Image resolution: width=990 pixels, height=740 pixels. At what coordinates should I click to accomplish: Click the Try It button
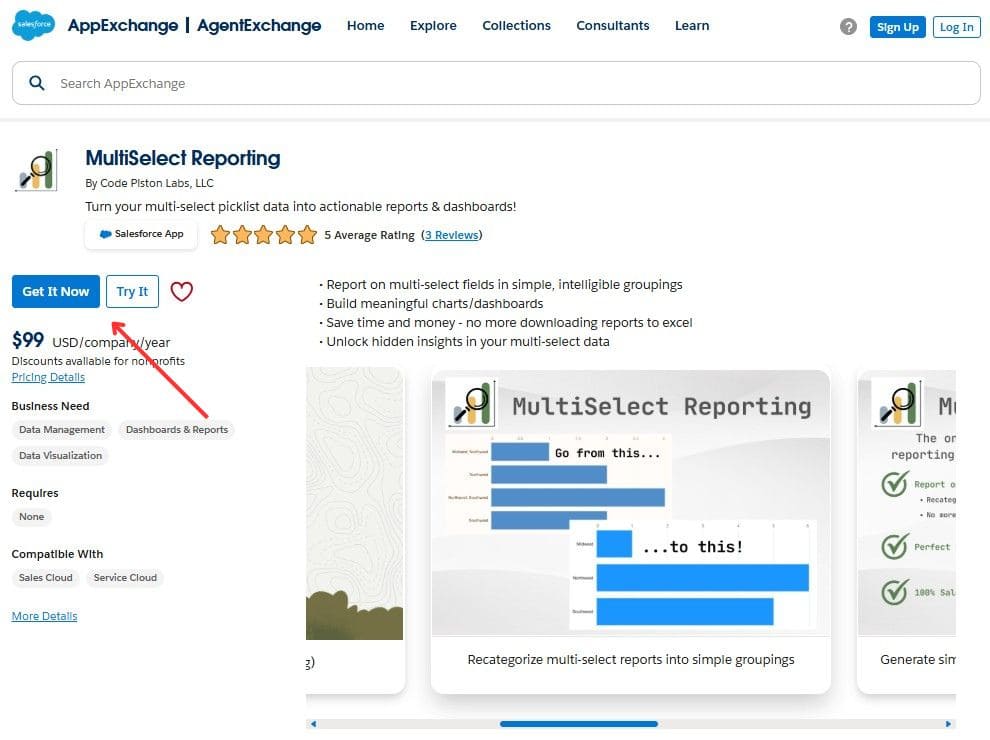point(132,291)
